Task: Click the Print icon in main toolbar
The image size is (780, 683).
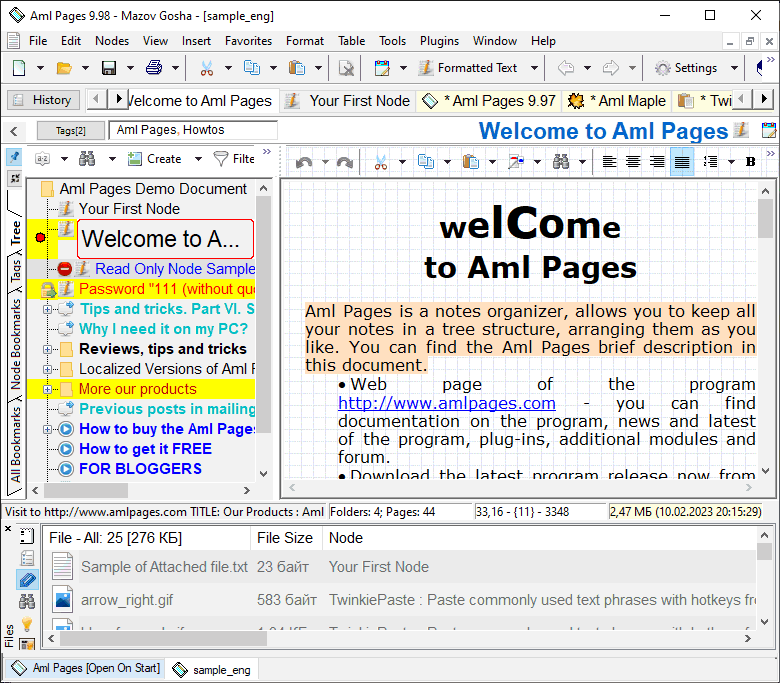Action: pos(154,68)
